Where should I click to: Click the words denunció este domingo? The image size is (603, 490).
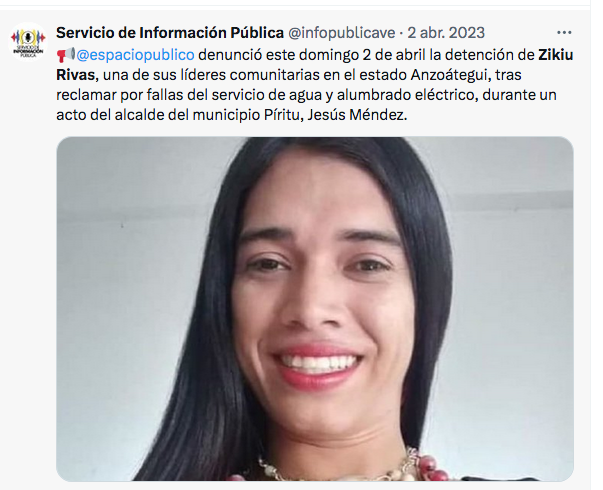[x=278, y=55]
